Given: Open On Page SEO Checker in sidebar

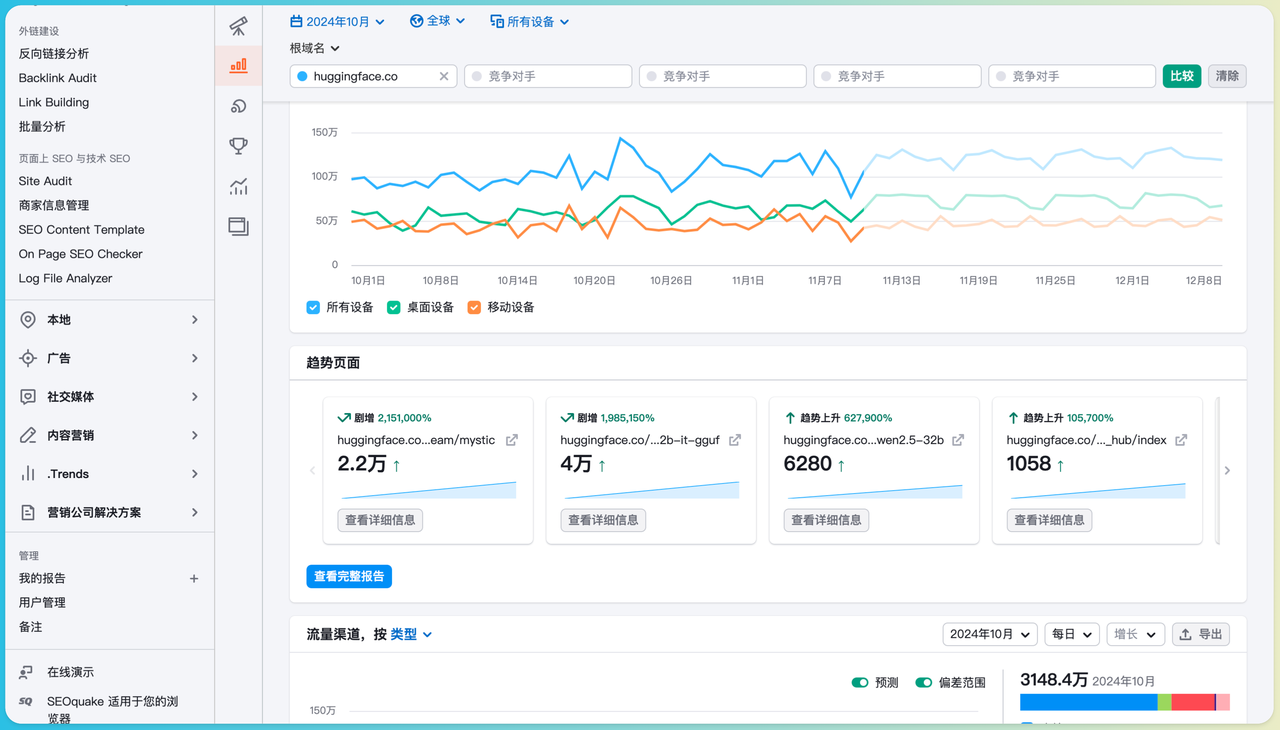Looking at the screenshot, I should tap(81, 254).
